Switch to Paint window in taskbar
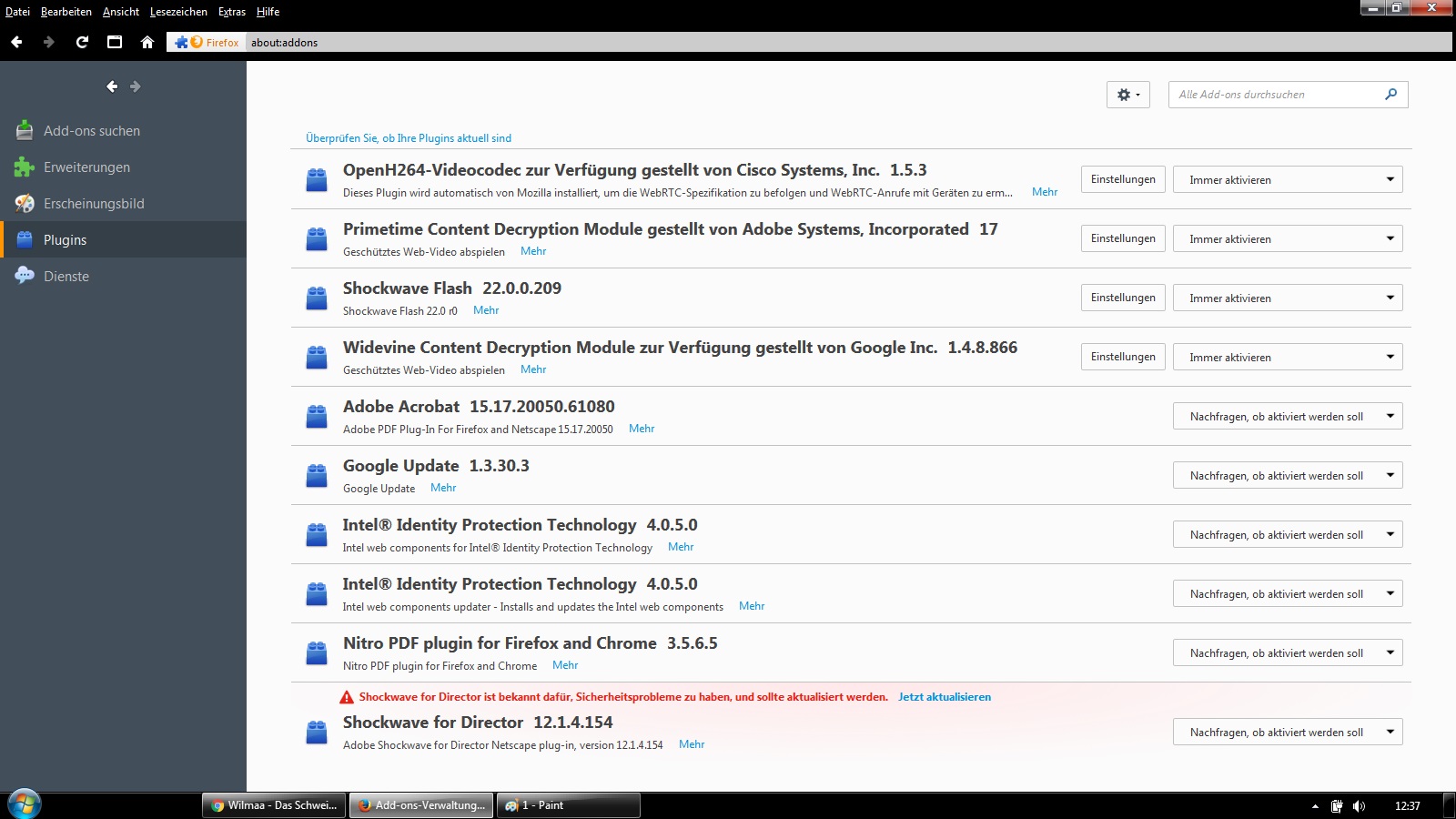Viewport: 1456px width, 819px height. point(569,805)
